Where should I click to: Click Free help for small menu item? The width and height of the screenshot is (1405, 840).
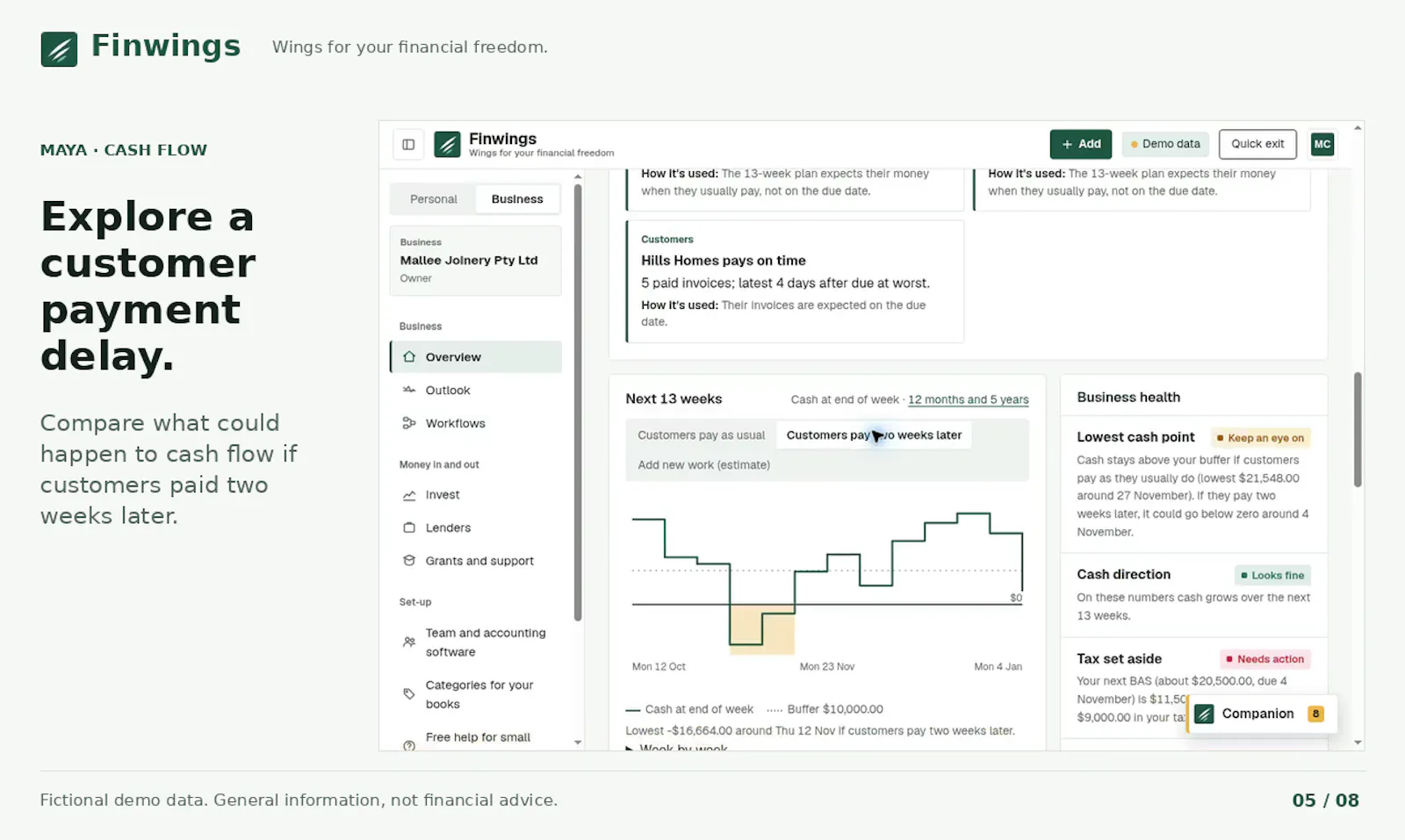point(478,738)
